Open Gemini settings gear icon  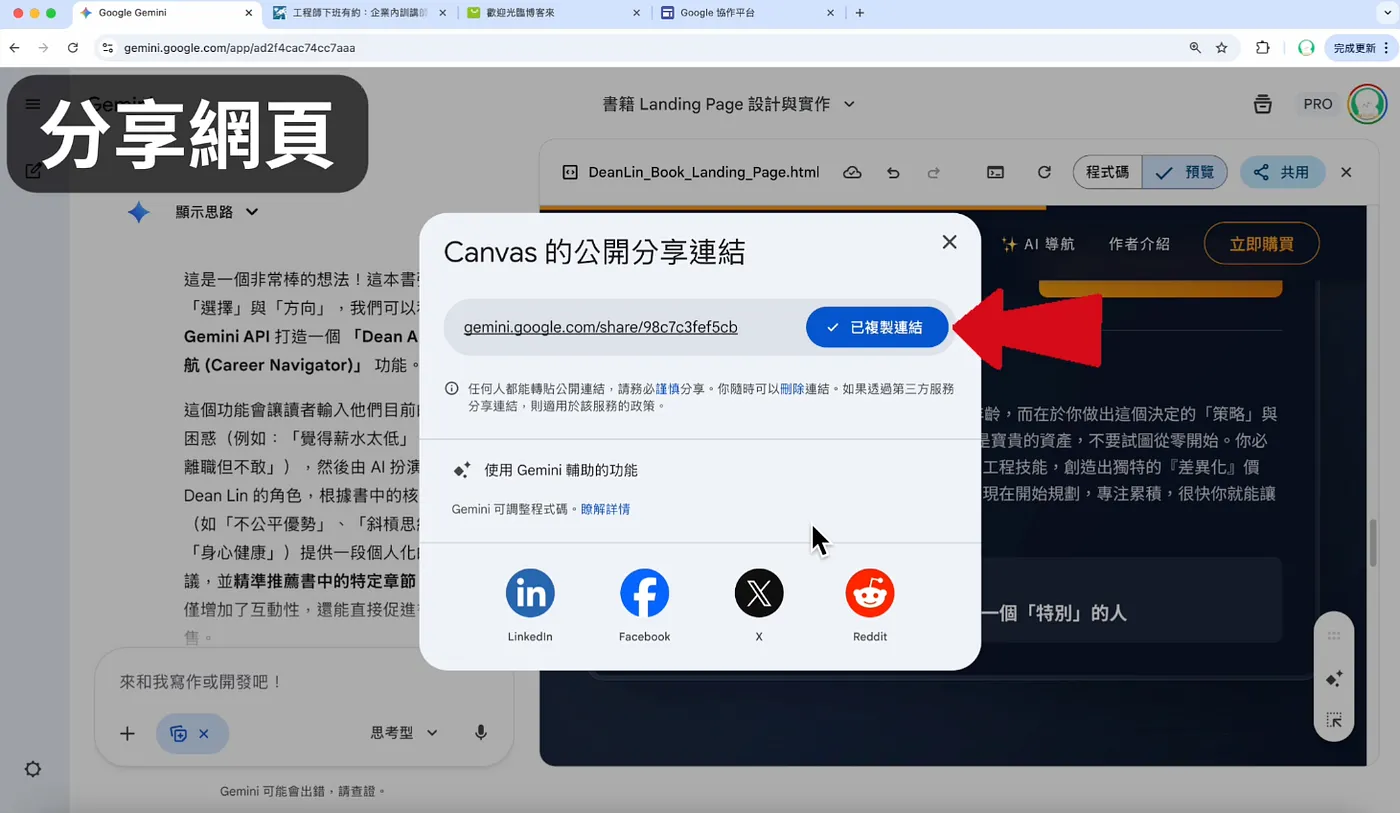coord(33,769)
